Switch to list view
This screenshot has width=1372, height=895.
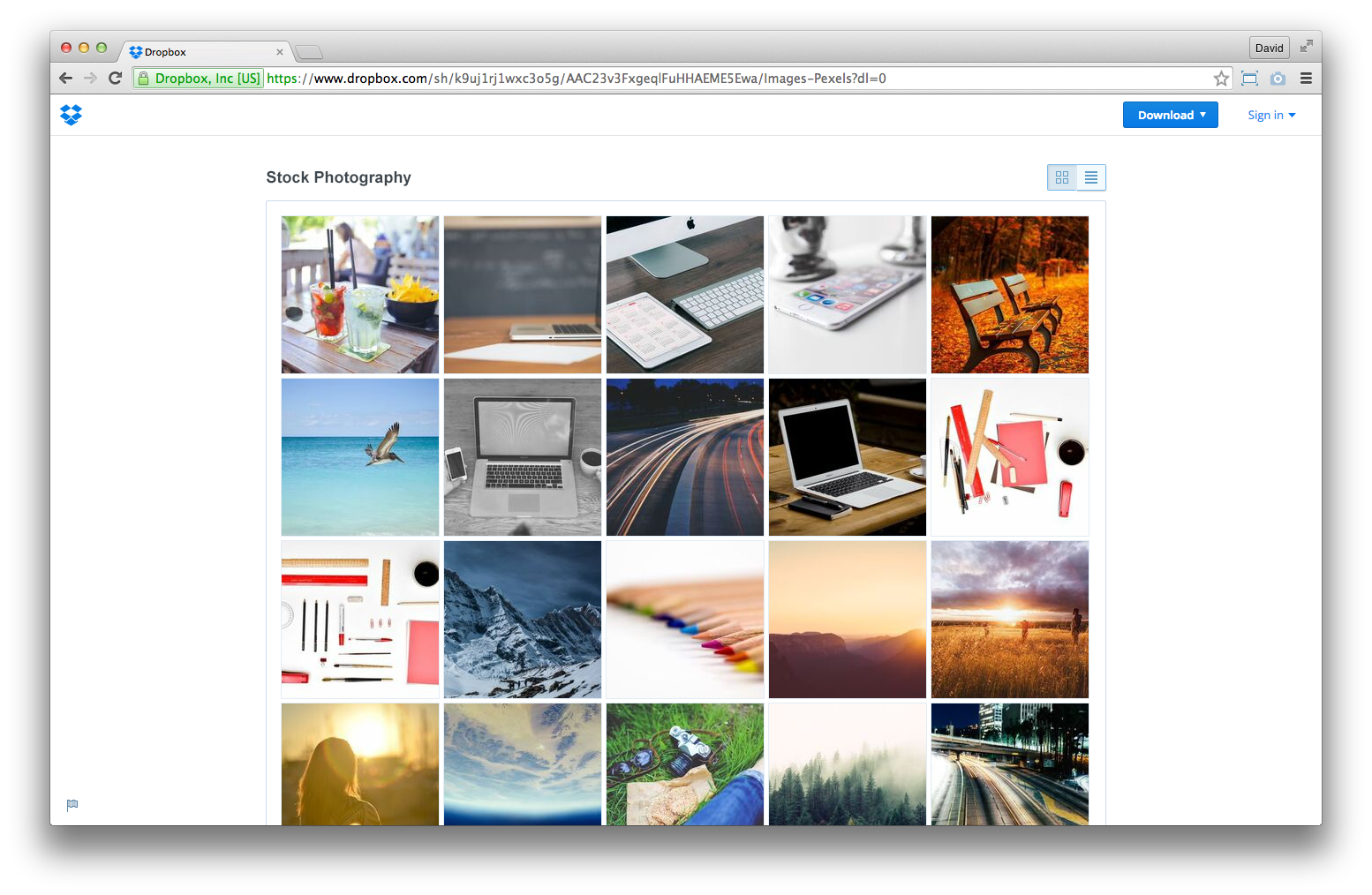click(x=1091, y=177)
